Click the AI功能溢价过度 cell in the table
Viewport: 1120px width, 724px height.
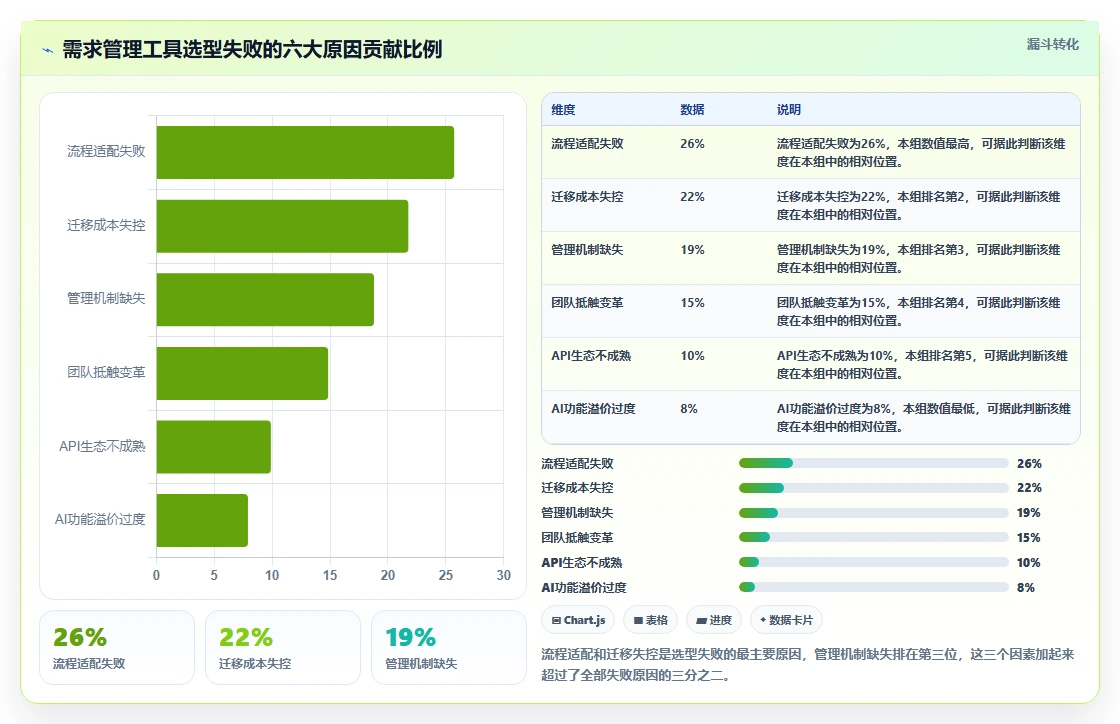pyautogui.click(x=593, y=408)
